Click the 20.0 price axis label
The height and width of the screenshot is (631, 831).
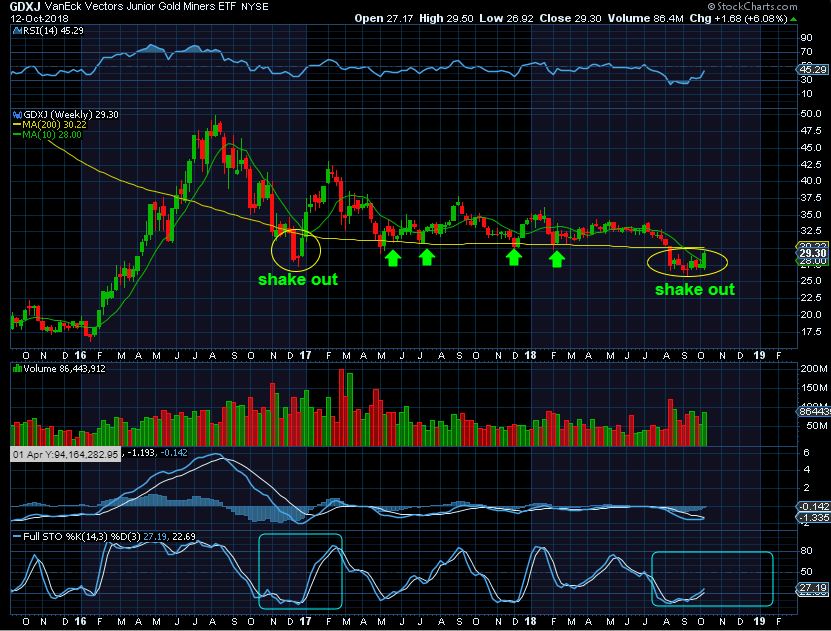pyautogui.click(x=811, y=315)
